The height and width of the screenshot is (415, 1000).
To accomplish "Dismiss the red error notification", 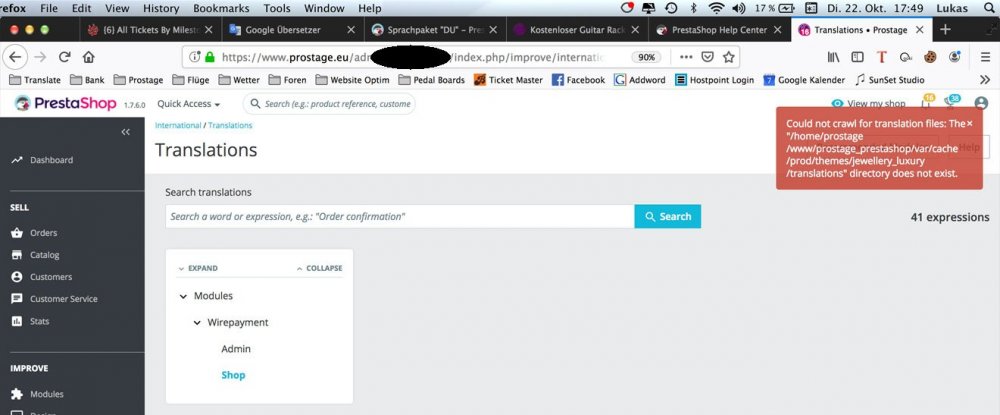I will (x=969, y=124).
